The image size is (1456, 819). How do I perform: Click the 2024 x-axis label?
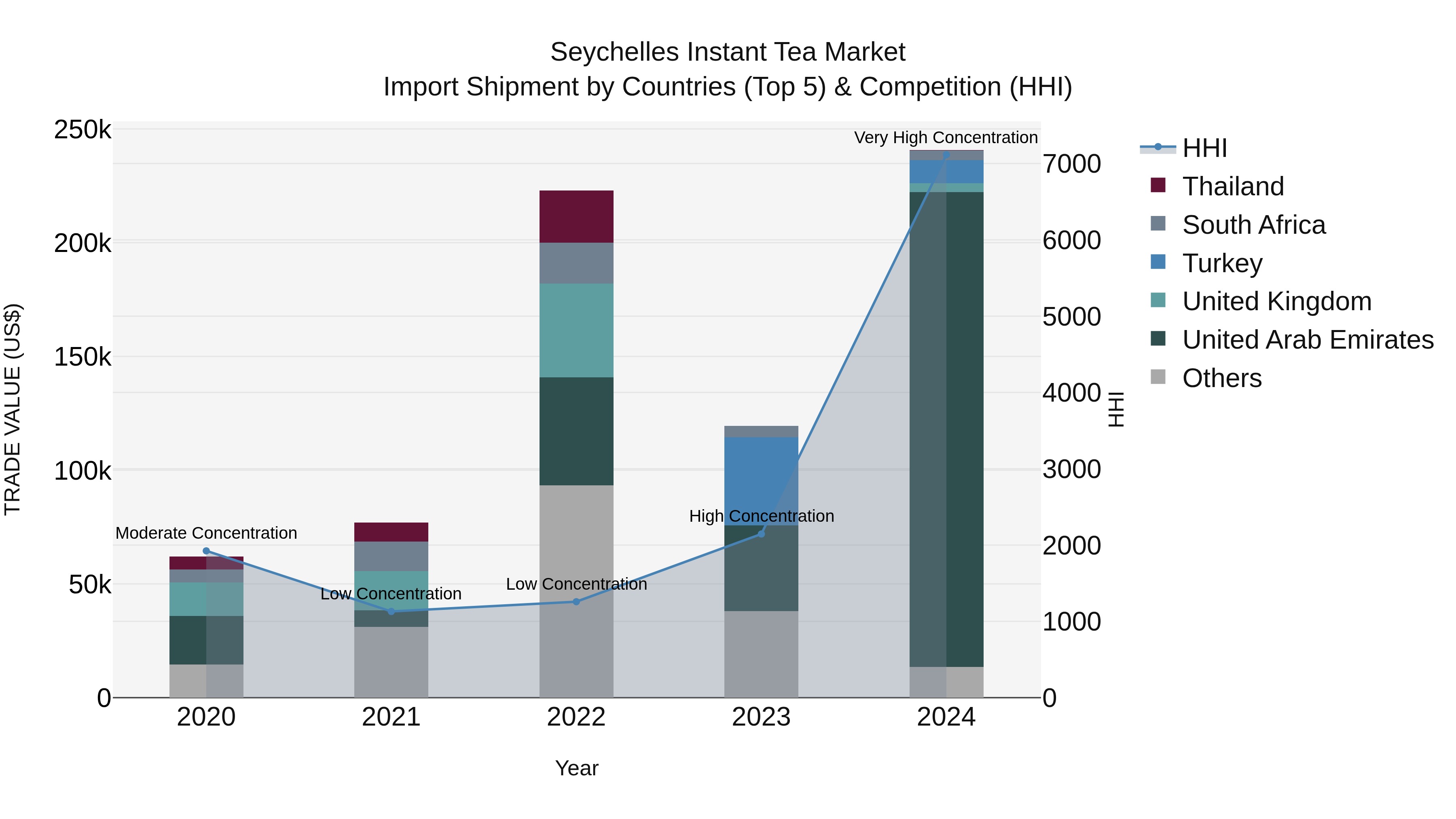(x=946, y=717)
